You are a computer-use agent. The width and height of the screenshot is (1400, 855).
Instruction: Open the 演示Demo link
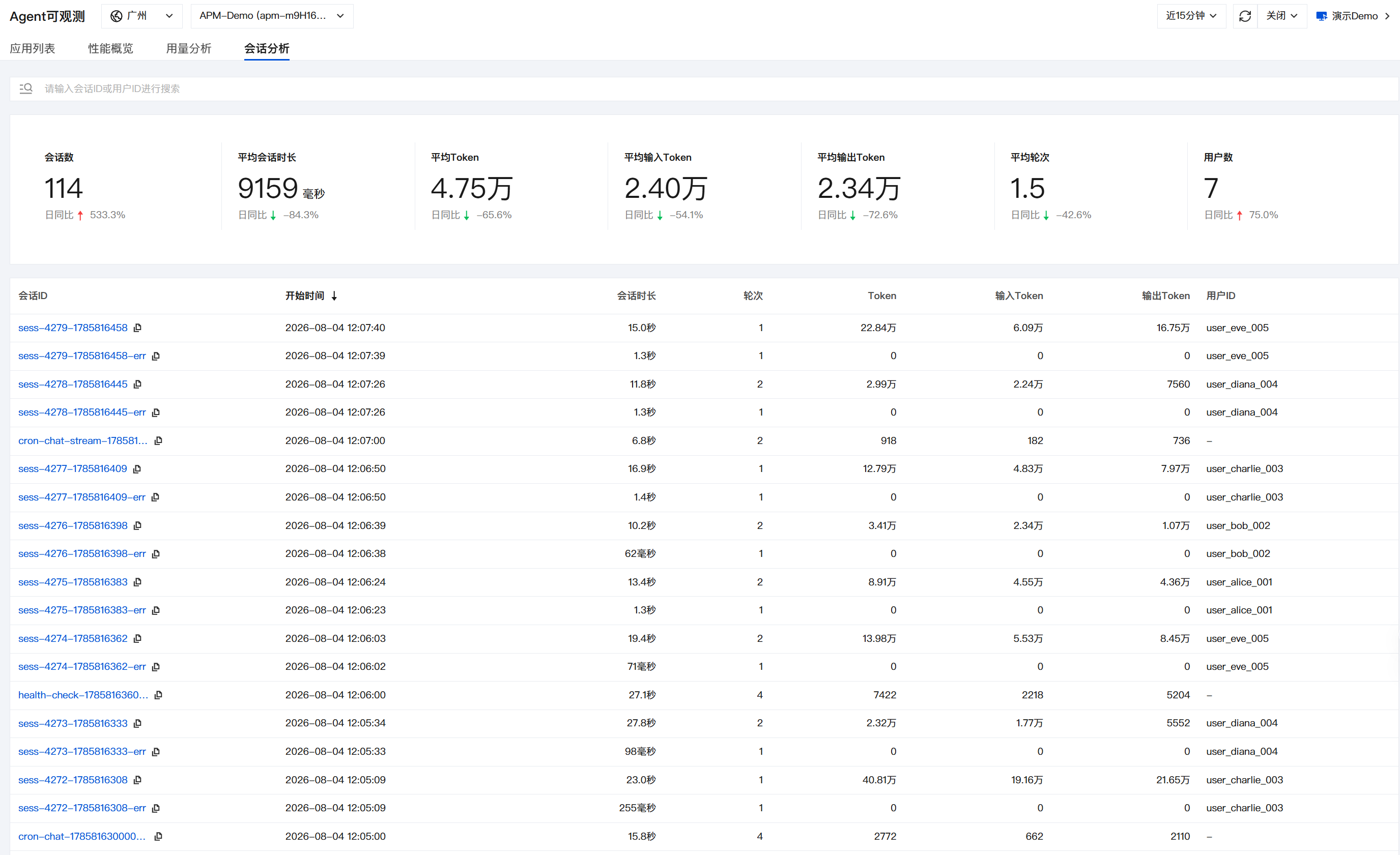click(1353, 16)
